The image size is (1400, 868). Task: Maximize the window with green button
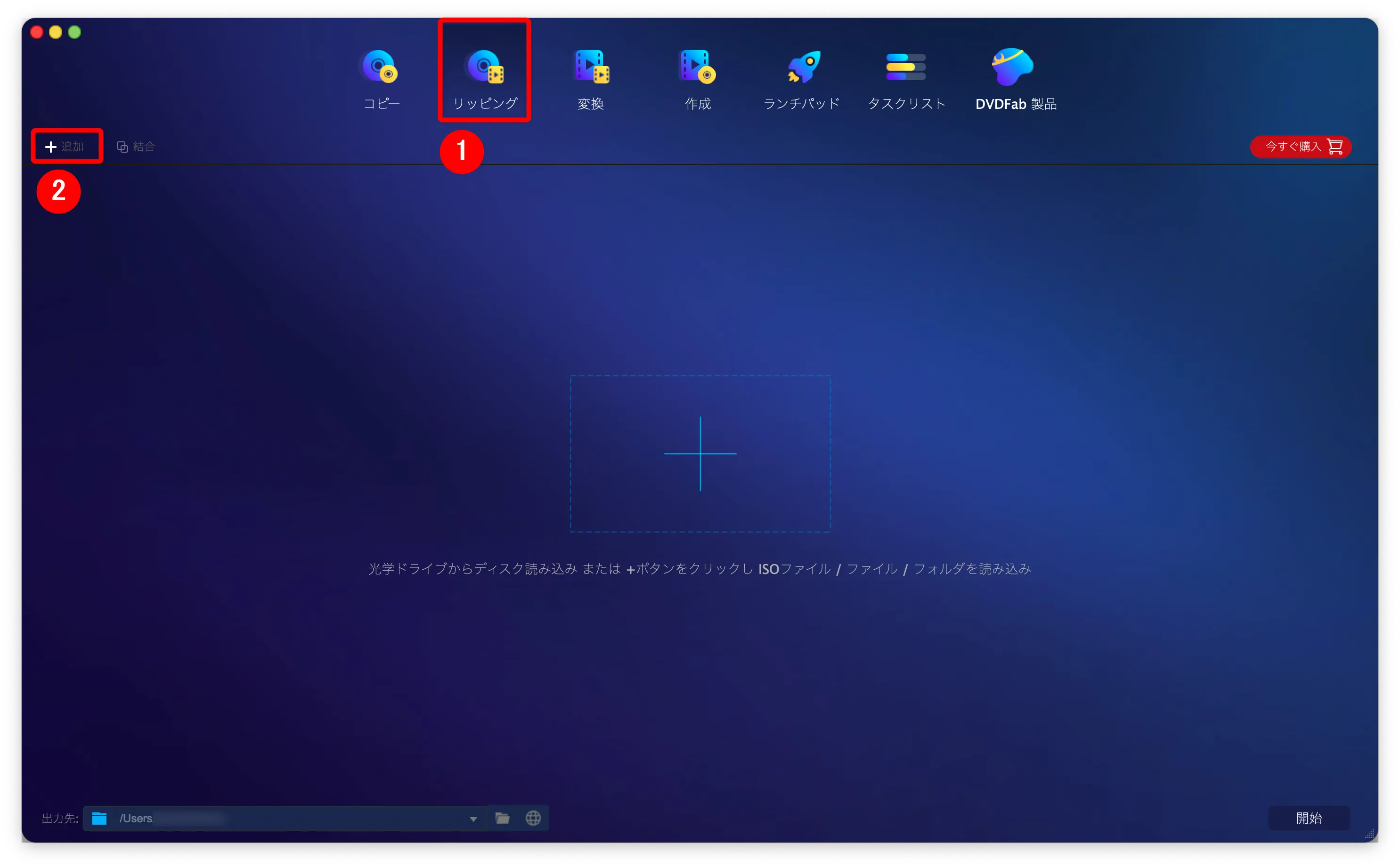coord(74,32)
